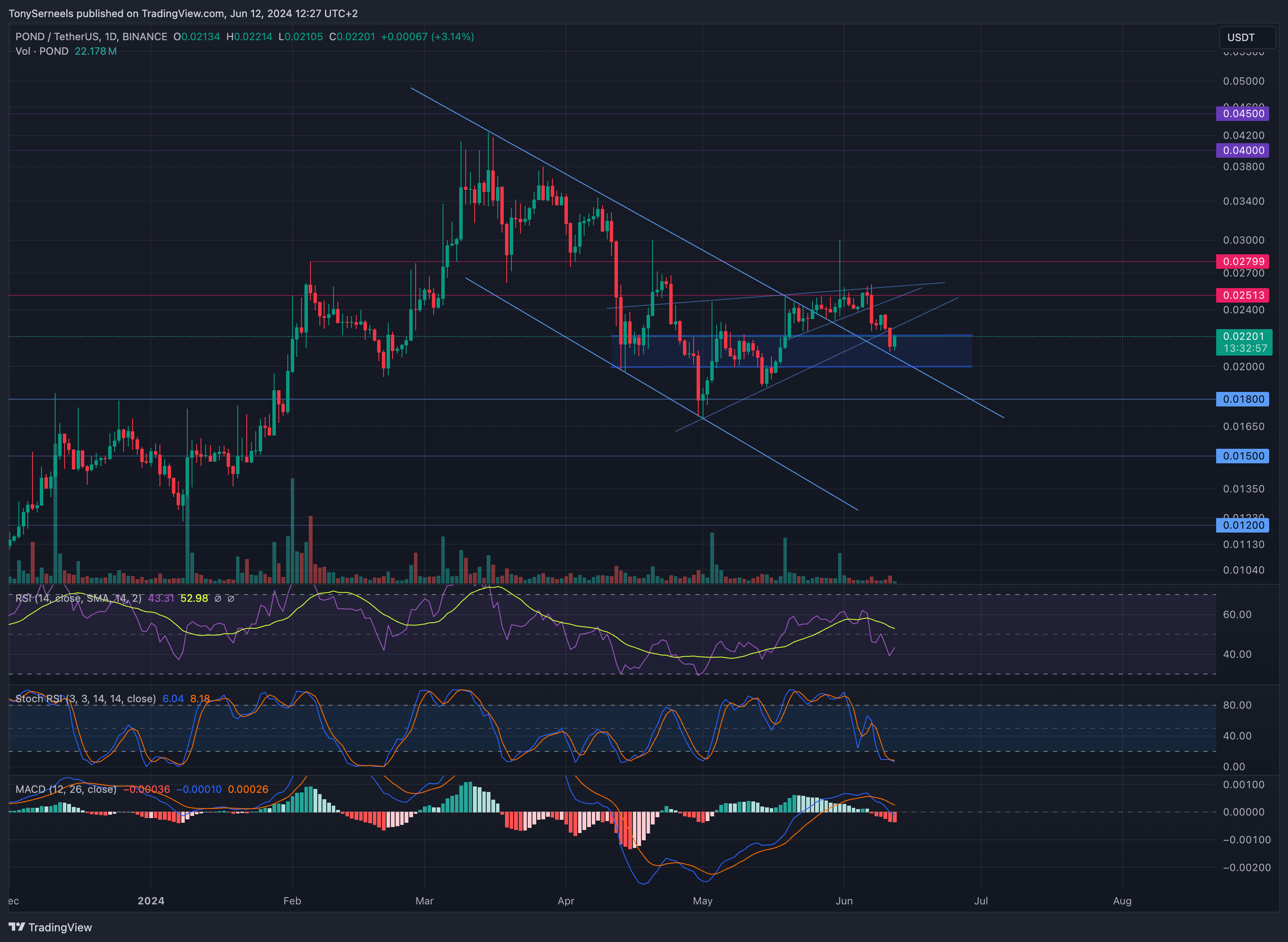Screen dimensions: 1288x942
Task: Click the RSI (14, close, SMA, 14, 2) legend
Action: [x=78, y=599]
